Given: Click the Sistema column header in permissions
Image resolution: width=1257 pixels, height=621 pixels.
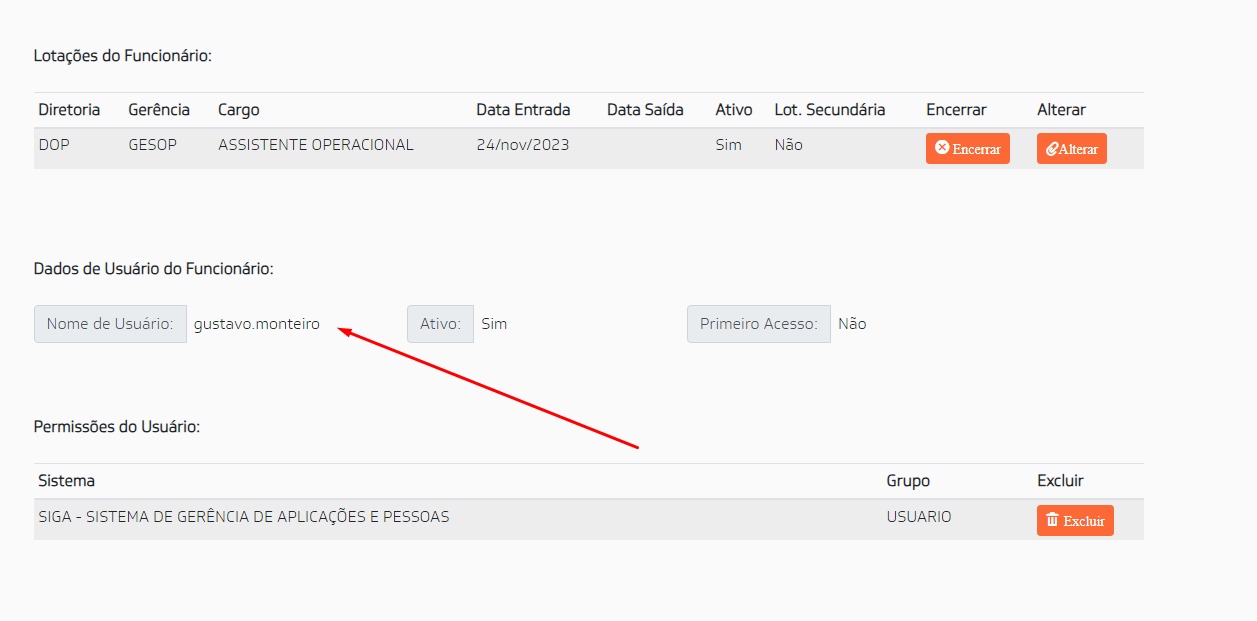Looking at the screenshot, I should (66, 481).
